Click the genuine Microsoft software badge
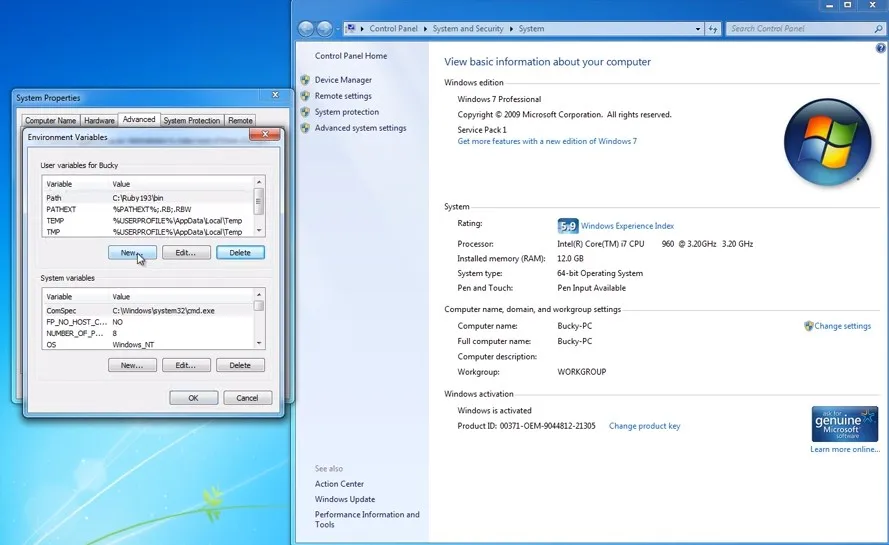 (844, 424)
